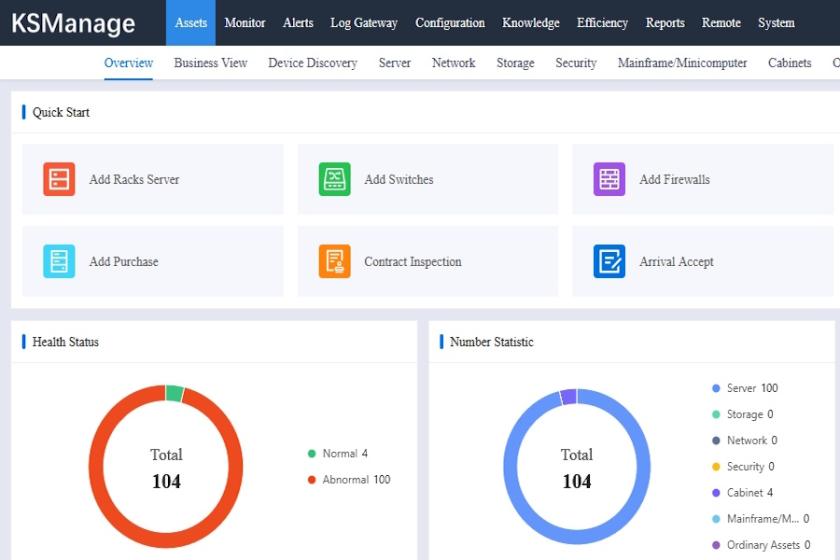840x560 pixels.
Task: Open the Log Gateway menu
Action: (364, 23)
